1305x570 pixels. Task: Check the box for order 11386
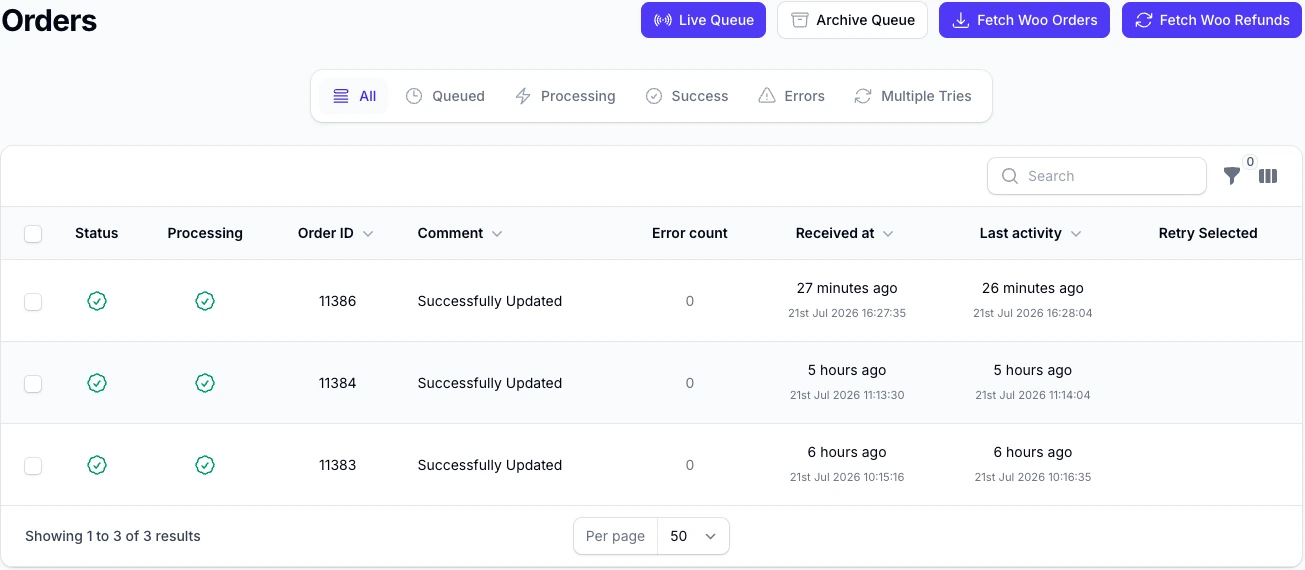(33, 302)
